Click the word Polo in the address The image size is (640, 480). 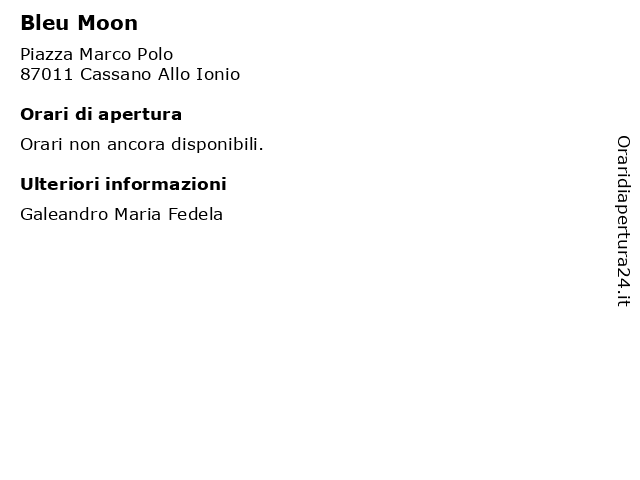coord(155,54)
